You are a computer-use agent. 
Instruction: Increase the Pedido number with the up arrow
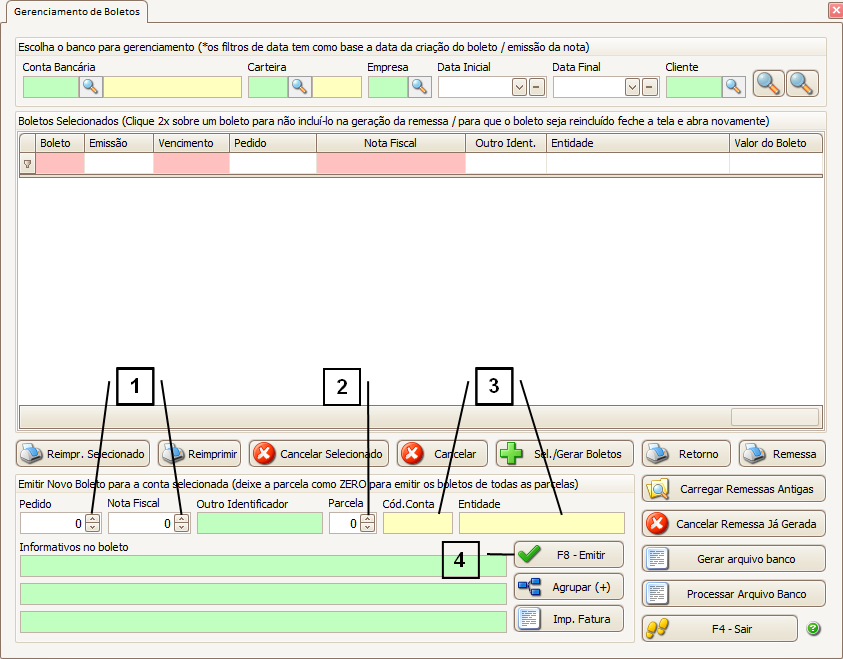[x=92, y=518]
